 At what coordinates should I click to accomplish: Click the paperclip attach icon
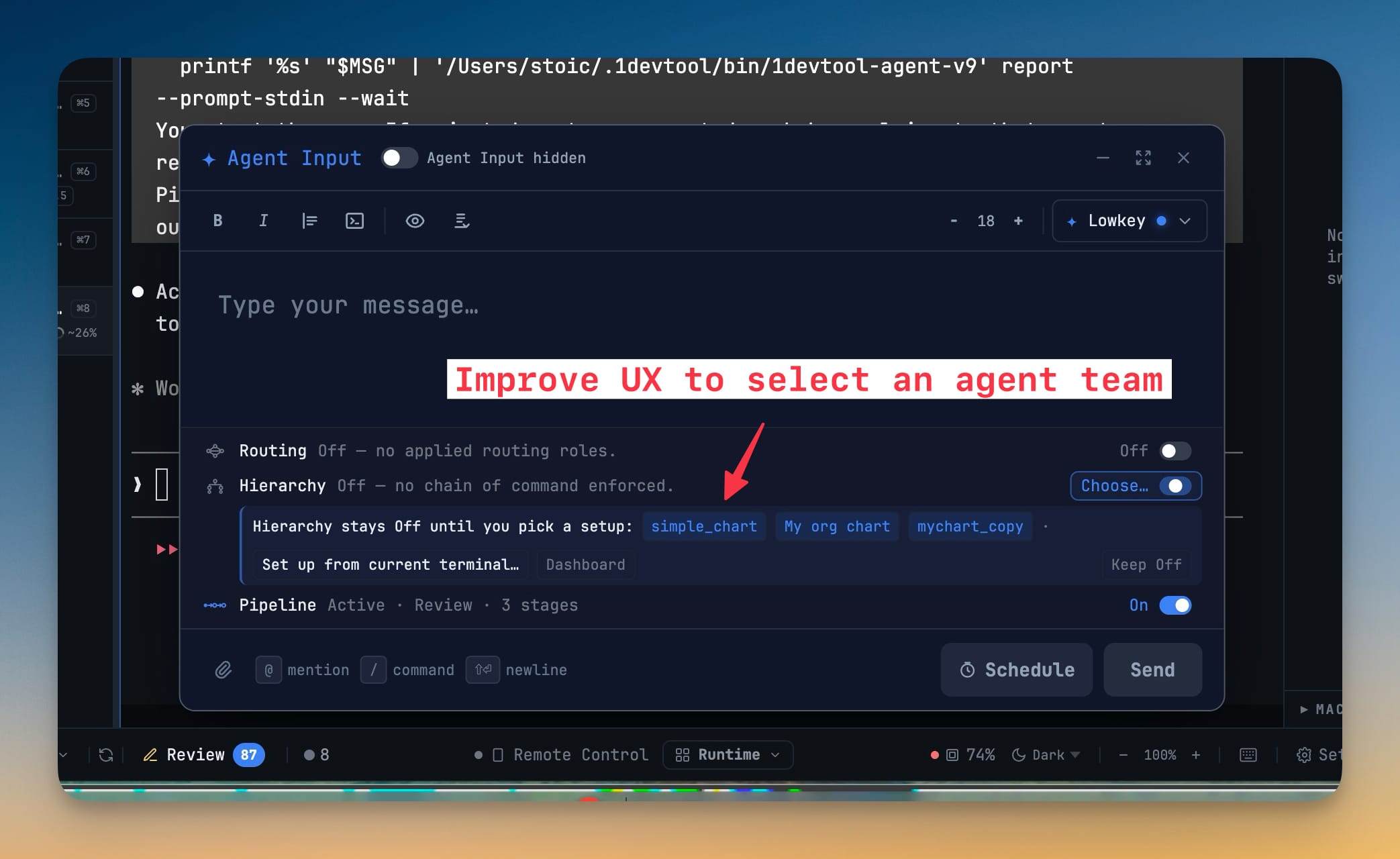pos(223,670)
